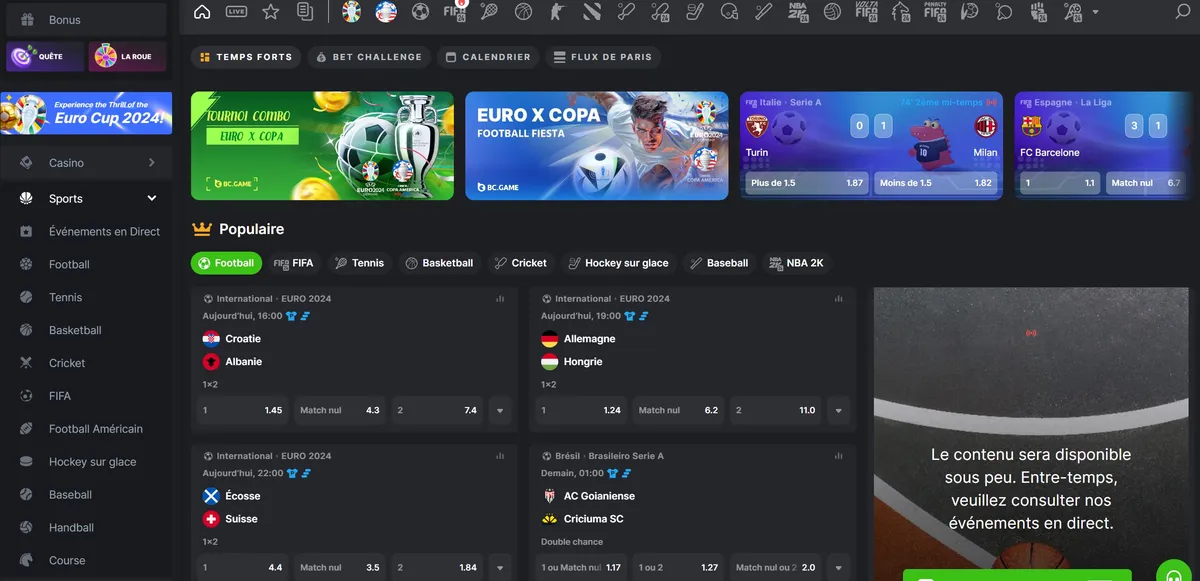The width and height of the screenshot is (1200, 581).
Task: Open Événements en Direct in sidebar
Action: (104, 232)
